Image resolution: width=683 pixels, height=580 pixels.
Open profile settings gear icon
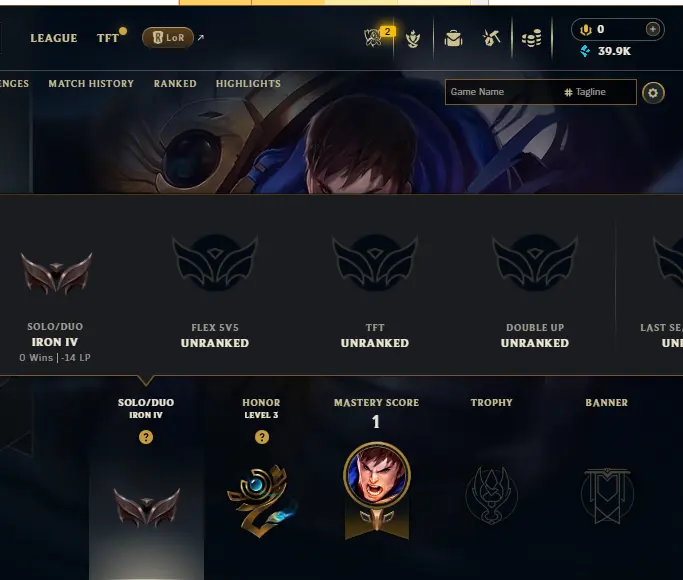653,92
